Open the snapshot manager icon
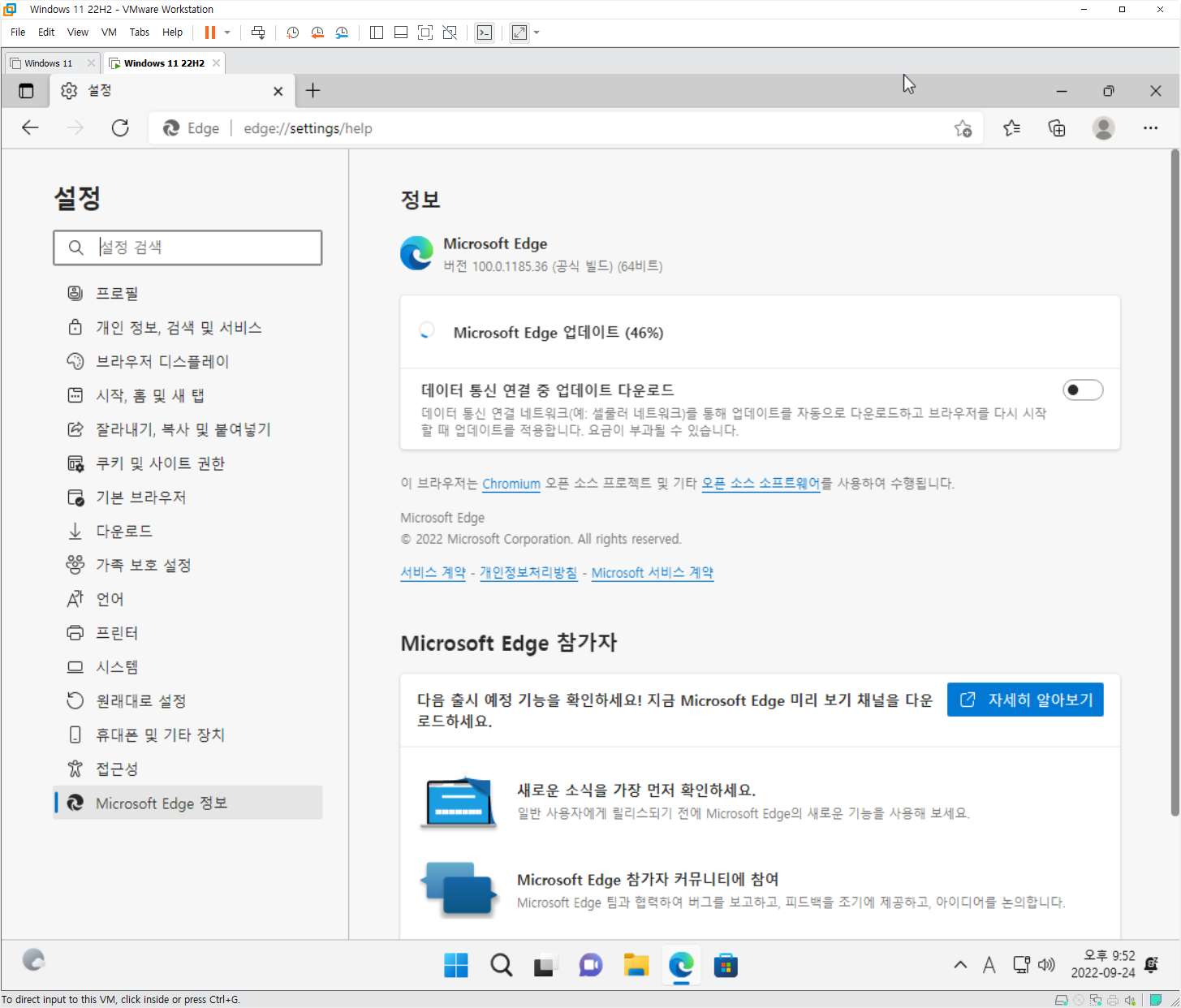The width and height of the screenshot is (1181, 1008). point(342,32)
